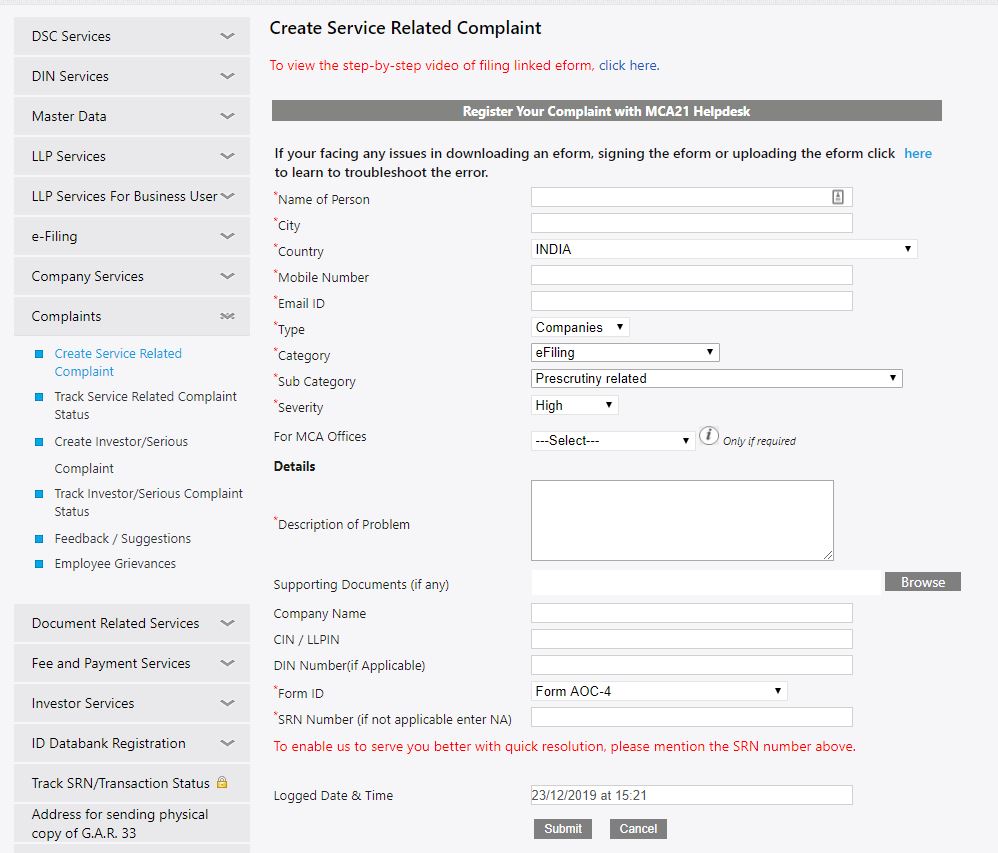Open the Country dropdown showing INDIA
998x853 pixels.
tap(724, 249)
